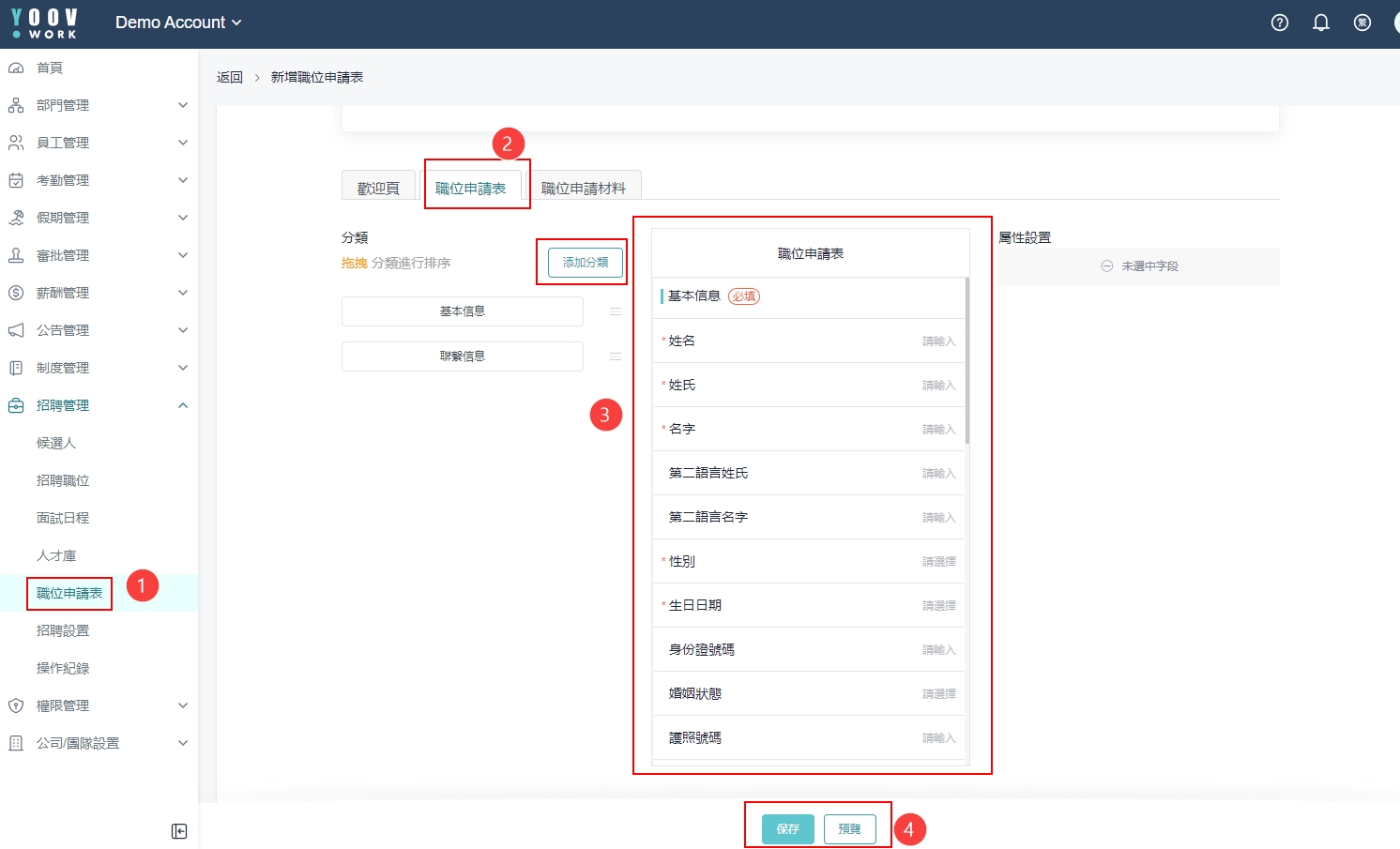Screen dimensions: 1400x849
Task: Click the 添加分類 button
Action: click(586, 263)
